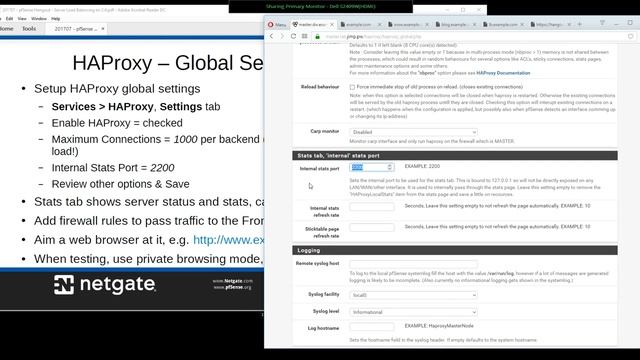Go forward in the Opera browser
Image resolution: width=640 pixels, height=360 pixels.
(282, 36)
